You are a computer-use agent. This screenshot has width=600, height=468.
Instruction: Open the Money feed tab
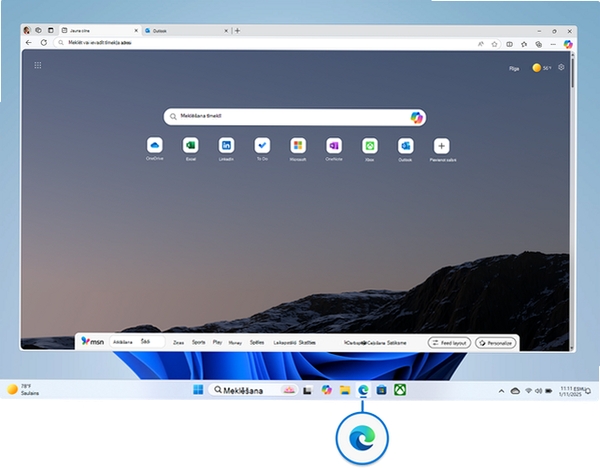(x=235, y=343)
